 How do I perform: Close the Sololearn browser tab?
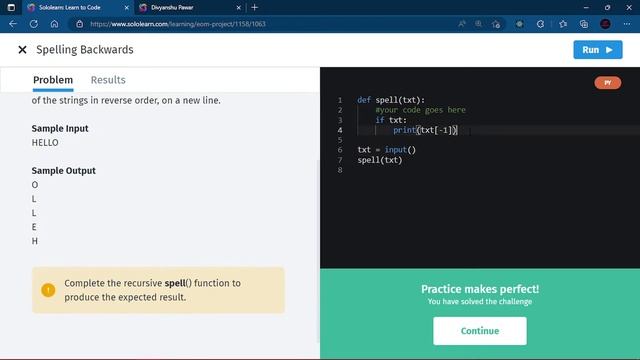[x=127, y=7]
